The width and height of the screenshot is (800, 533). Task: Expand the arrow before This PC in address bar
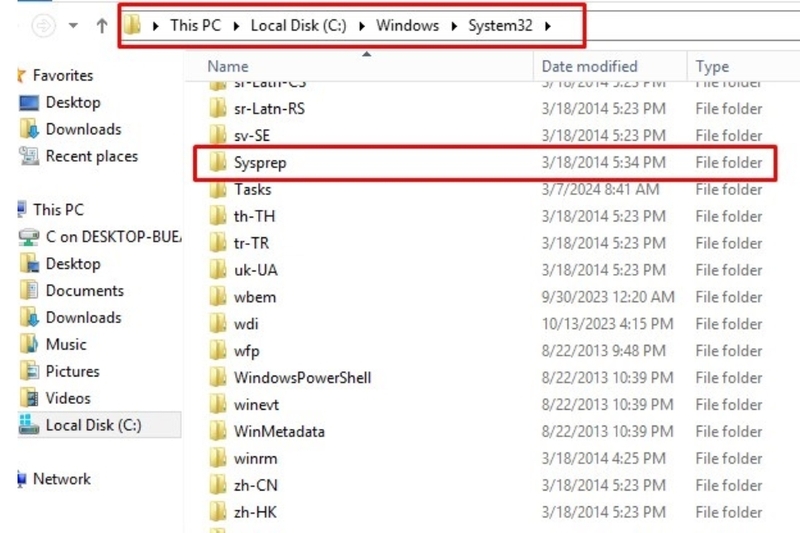[156, 26]
